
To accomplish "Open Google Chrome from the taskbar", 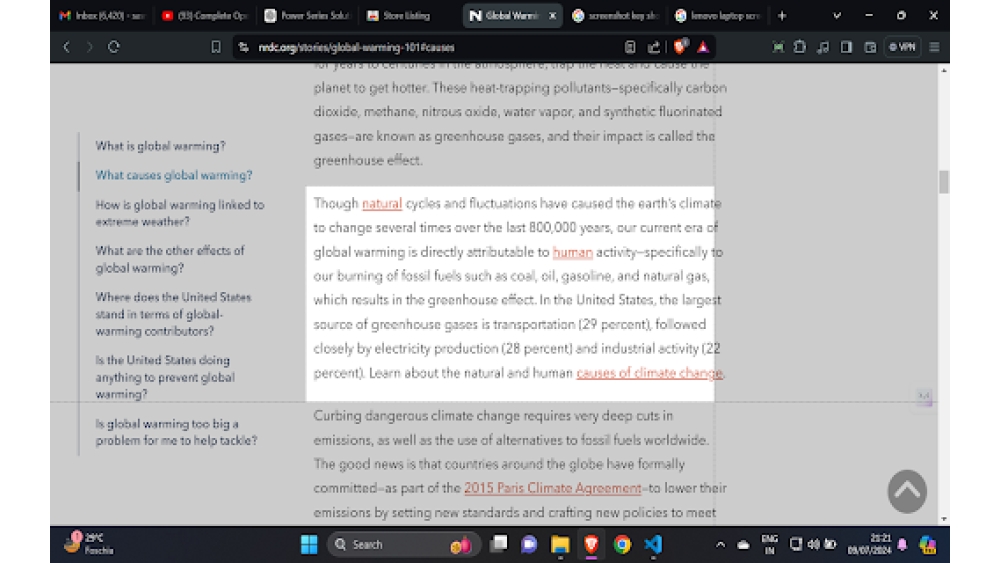I will [x=622, y=545].
